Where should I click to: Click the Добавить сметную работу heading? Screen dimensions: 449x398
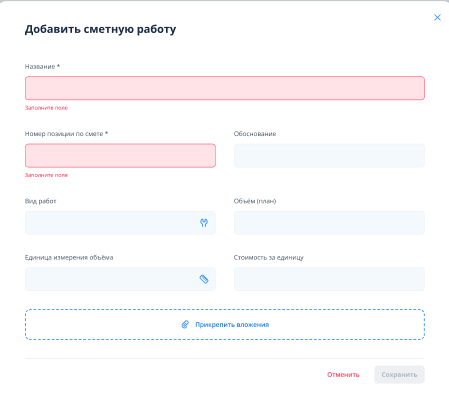[100, 29]
